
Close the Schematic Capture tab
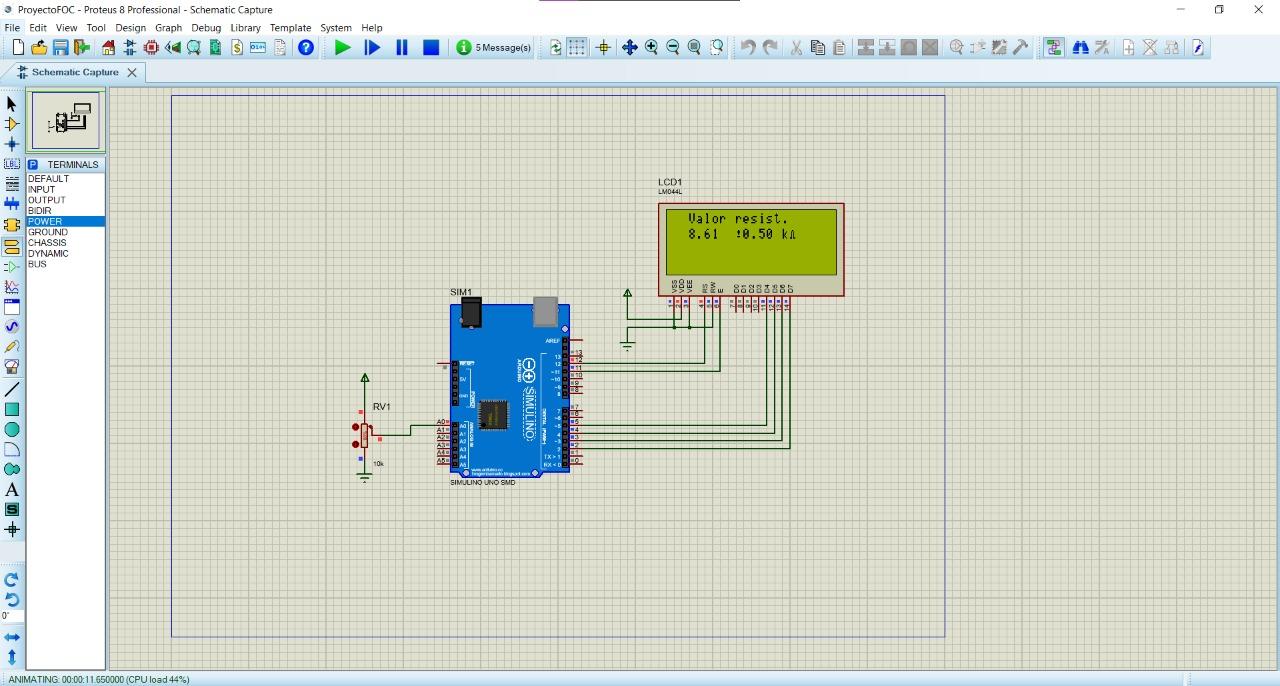click(x=132, y=72)
